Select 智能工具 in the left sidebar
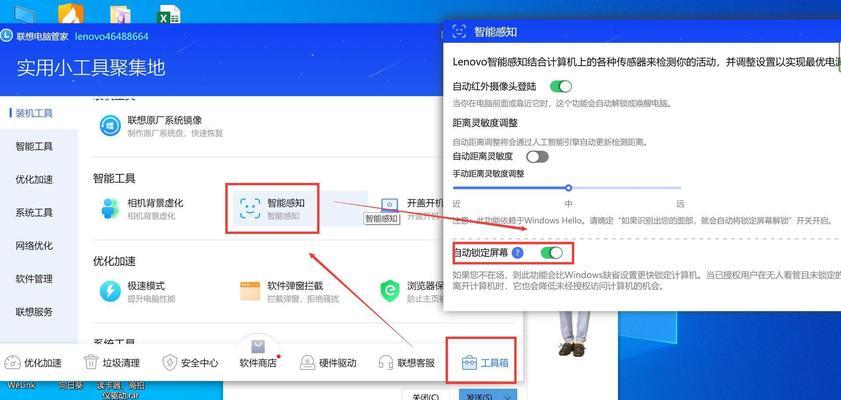Viewport: 841px width, 400px height. [34, 146]
